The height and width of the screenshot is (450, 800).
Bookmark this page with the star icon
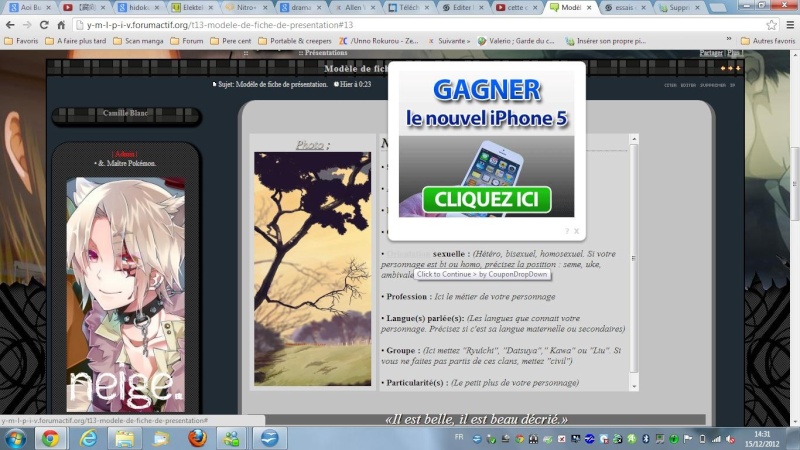pos(771,24)
